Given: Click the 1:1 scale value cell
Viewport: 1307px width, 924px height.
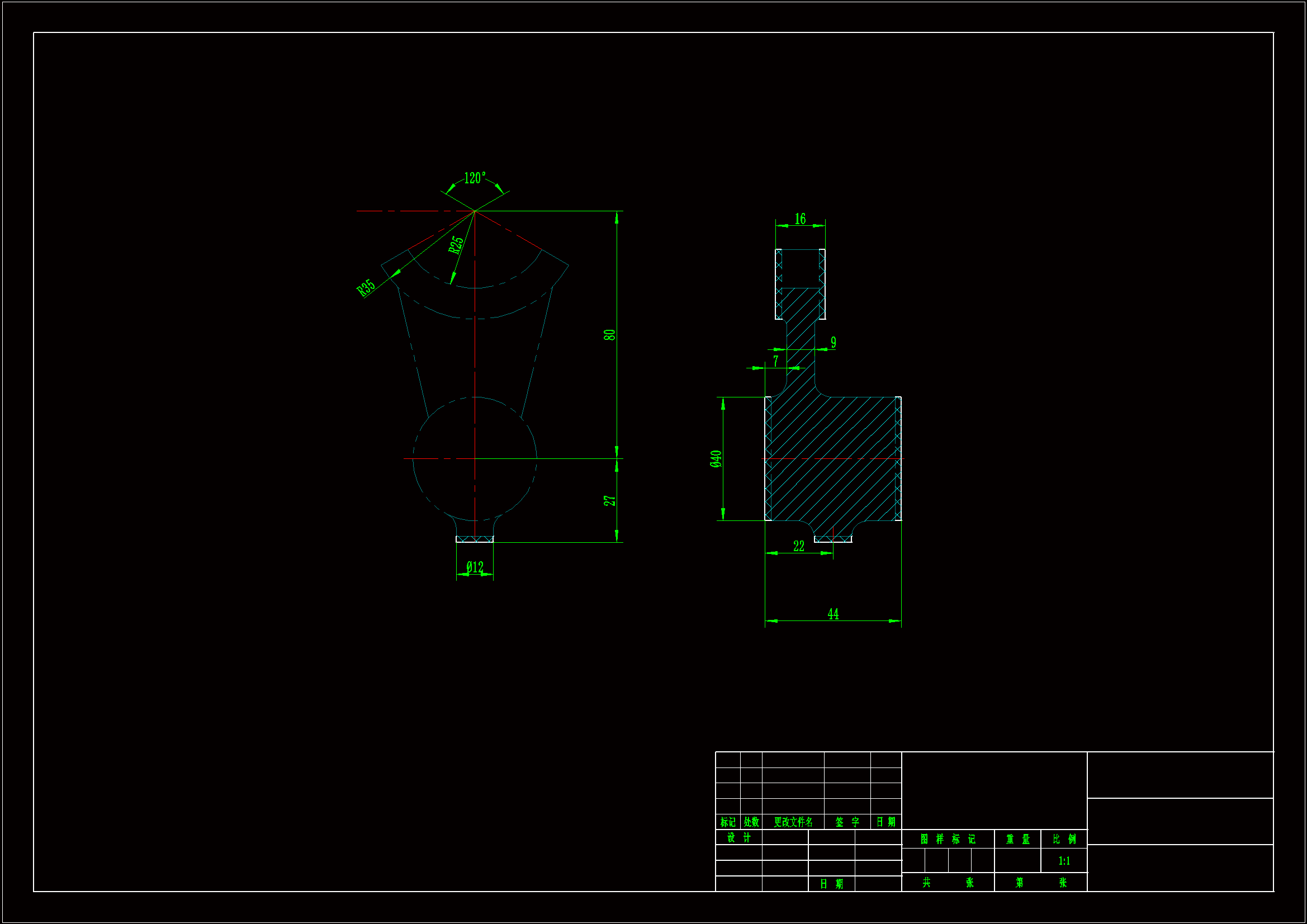Looking at the screenshot, I should (1064, 861).
